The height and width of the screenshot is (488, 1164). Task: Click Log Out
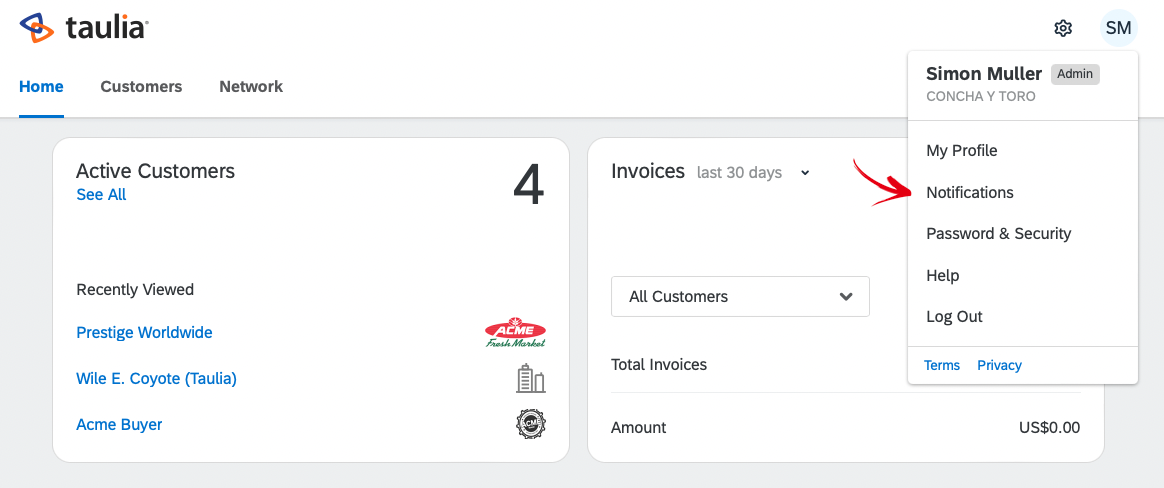(954, 316)
